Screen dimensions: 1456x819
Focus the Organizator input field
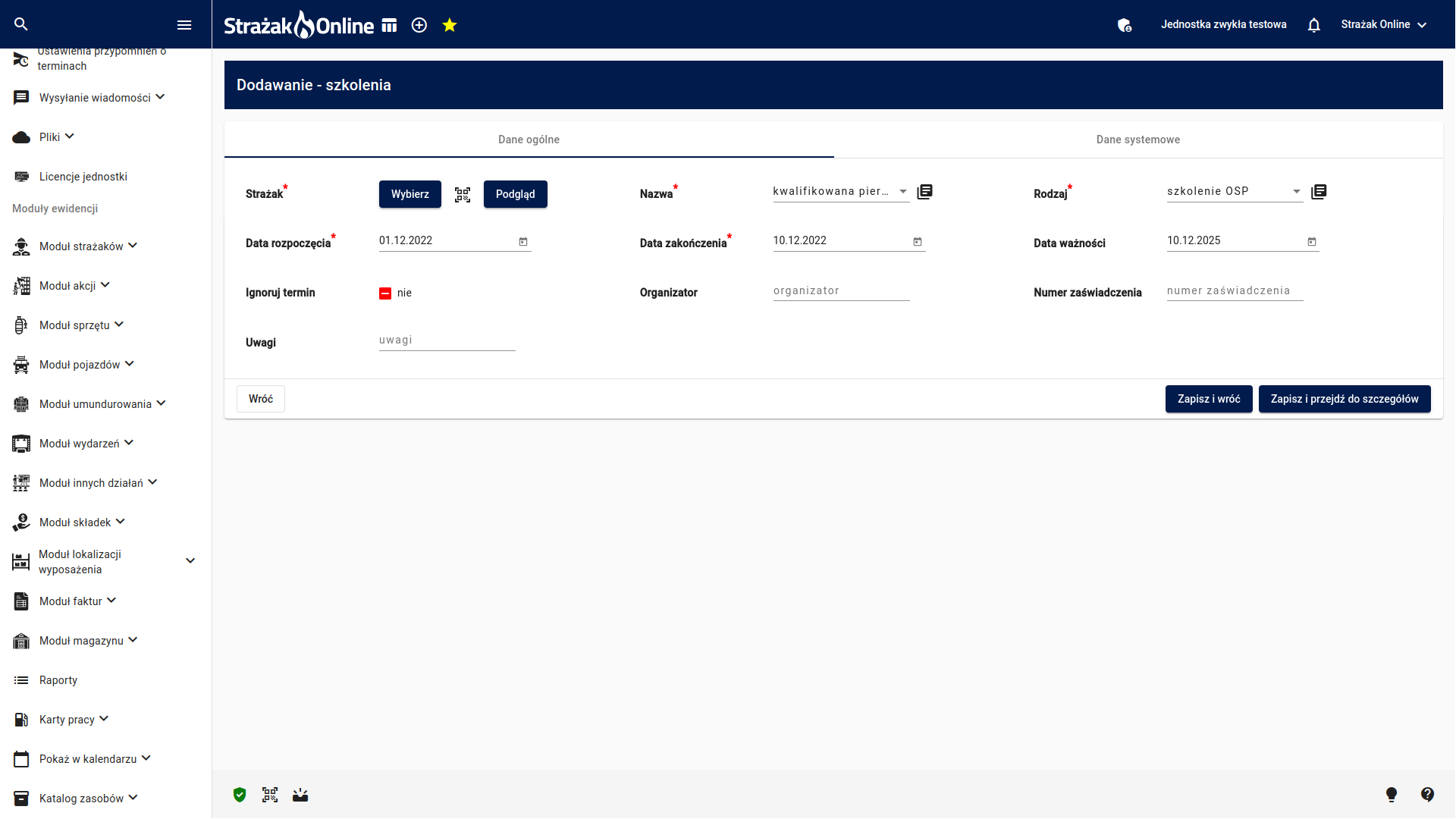841,291
